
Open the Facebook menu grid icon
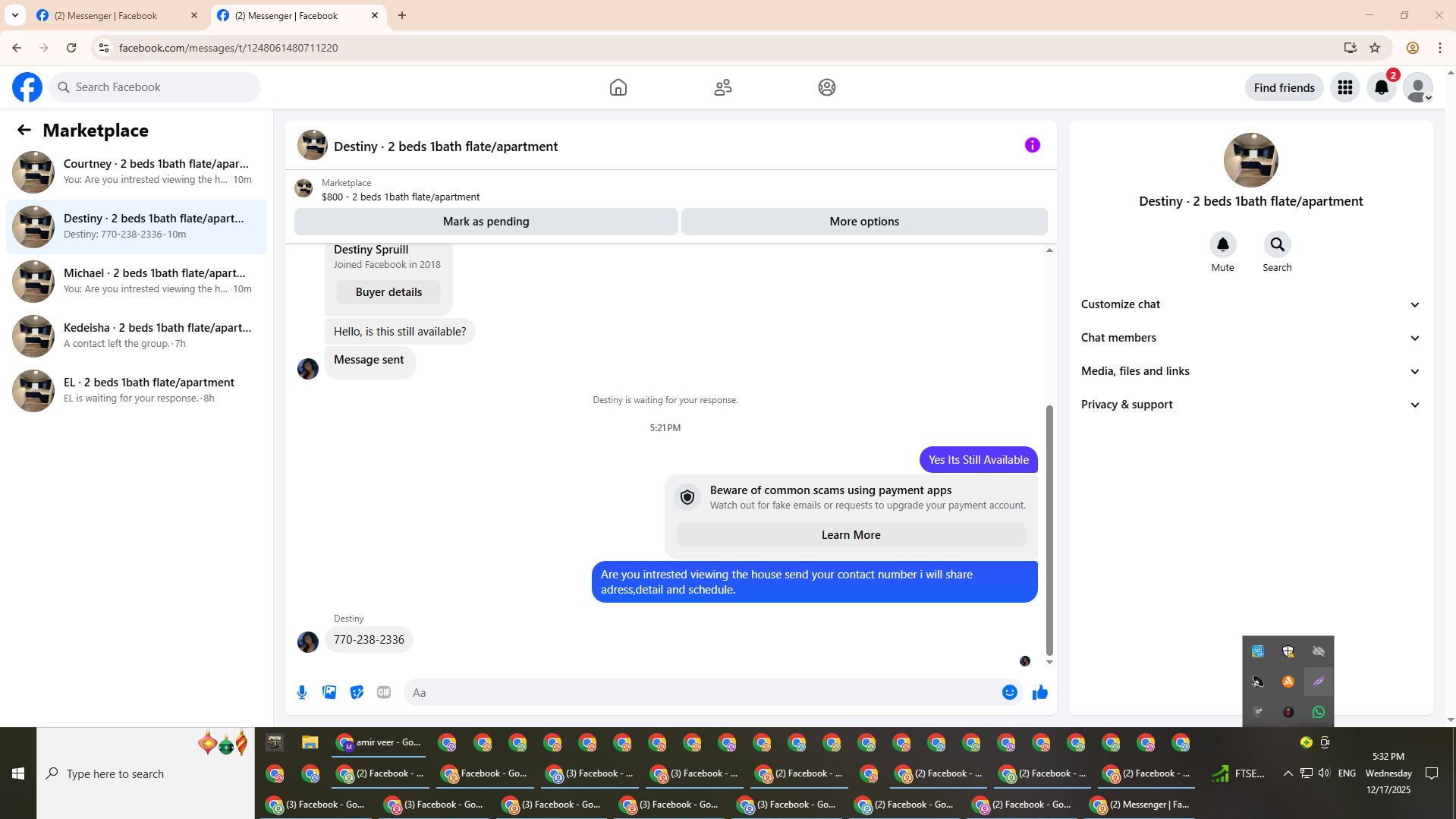1345,87
